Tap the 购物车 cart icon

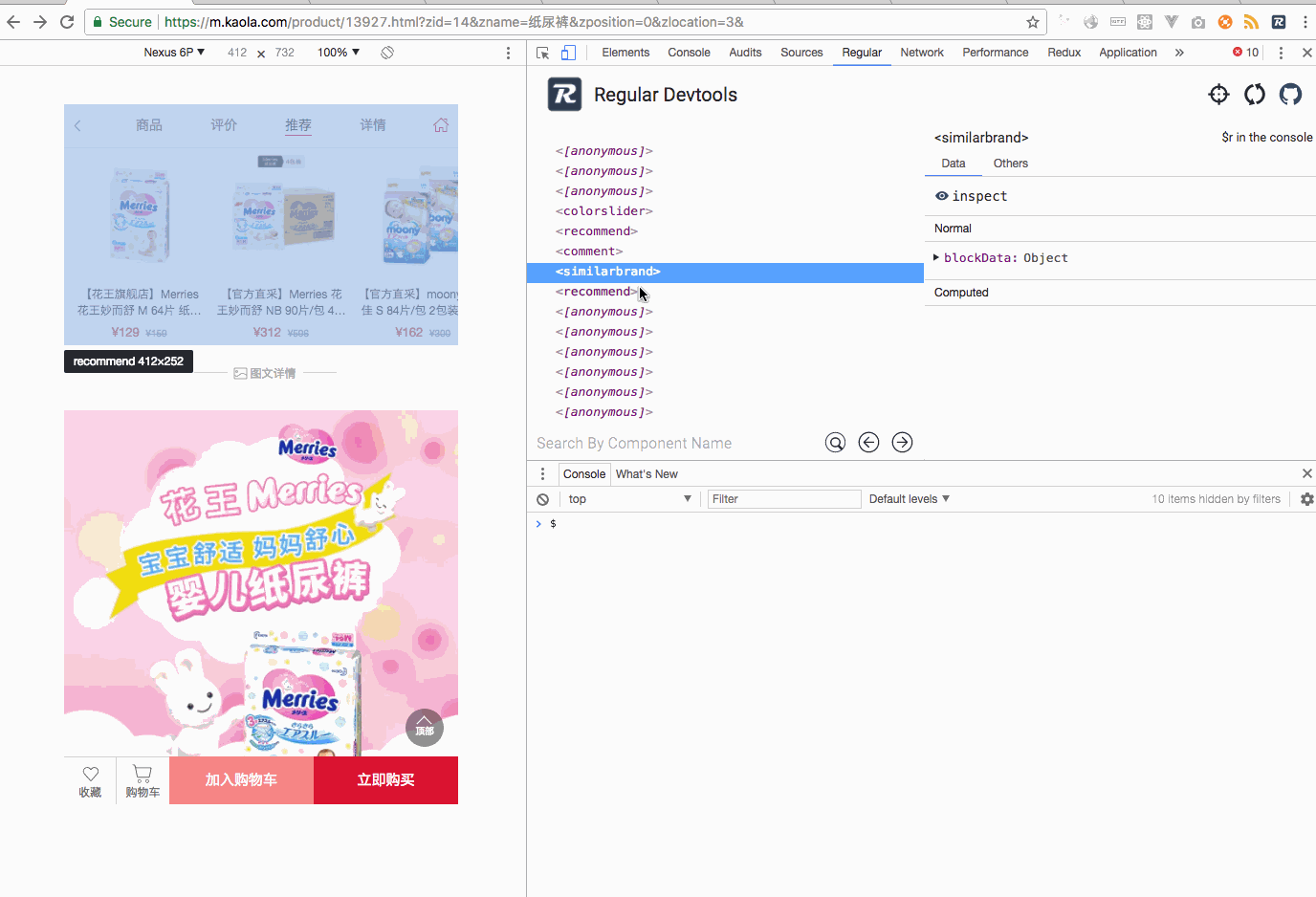(x=143, y=780)
